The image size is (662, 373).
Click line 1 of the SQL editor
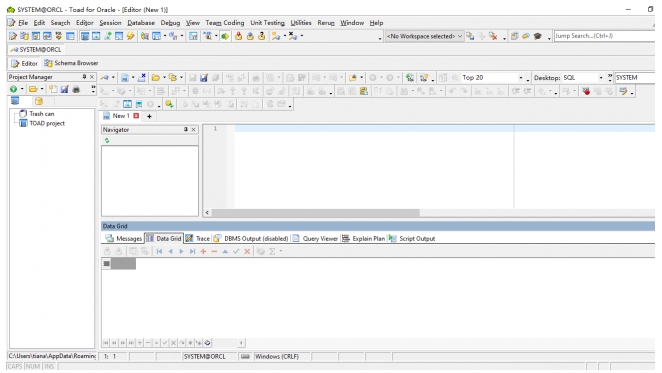click(x=445, y=128)
